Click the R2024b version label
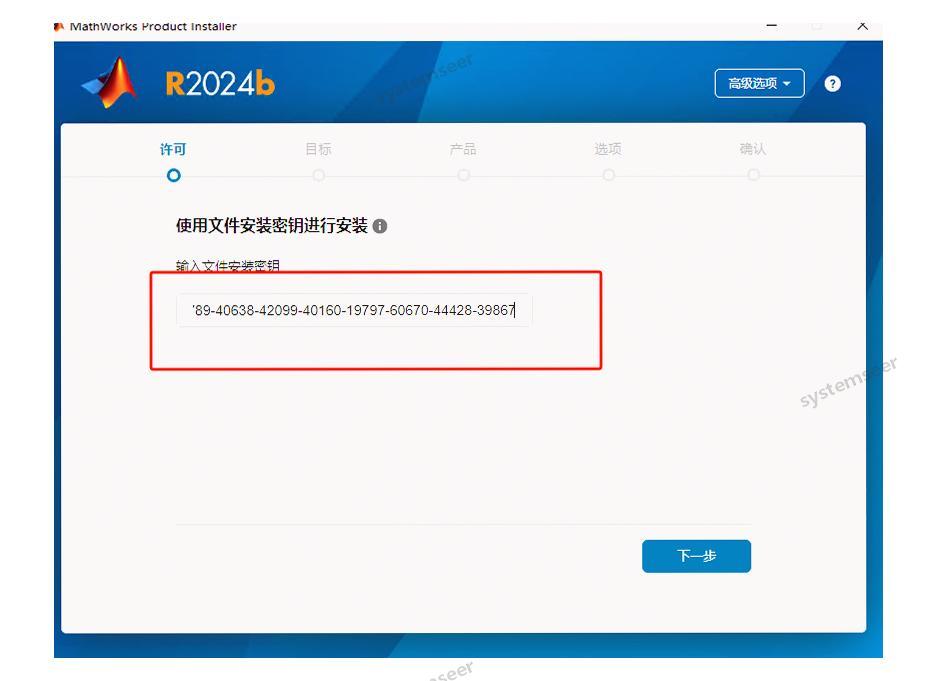Viewport: 938px width, 681px height. (220, 83)
